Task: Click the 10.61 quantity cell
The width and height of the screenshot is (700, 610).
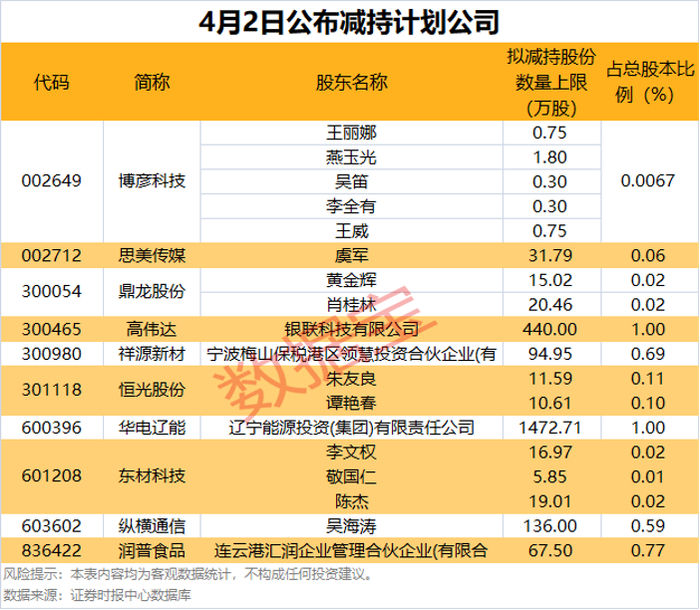Action: (x=550, y=403)
